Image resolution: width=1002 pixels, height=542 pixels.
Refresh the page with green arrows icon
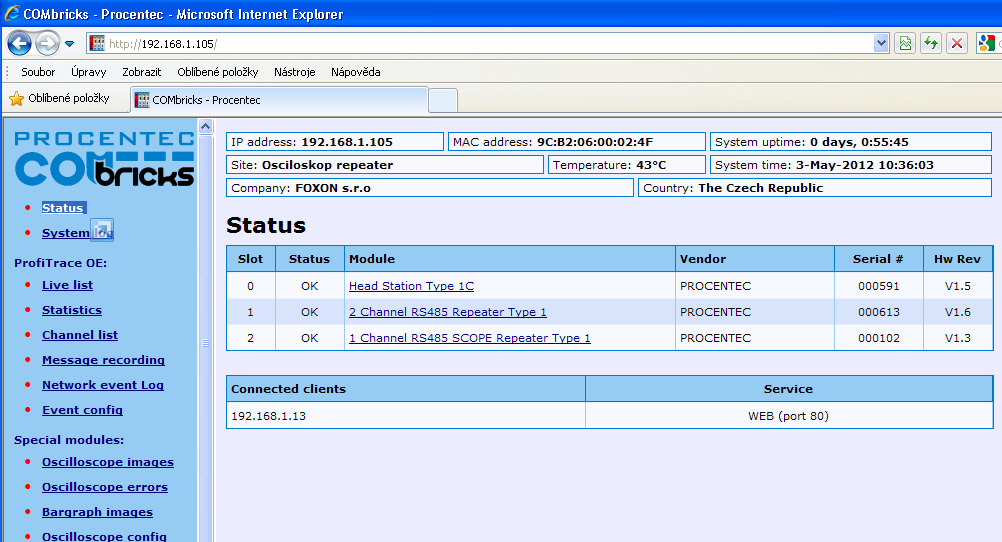click(x=931, y=43)
